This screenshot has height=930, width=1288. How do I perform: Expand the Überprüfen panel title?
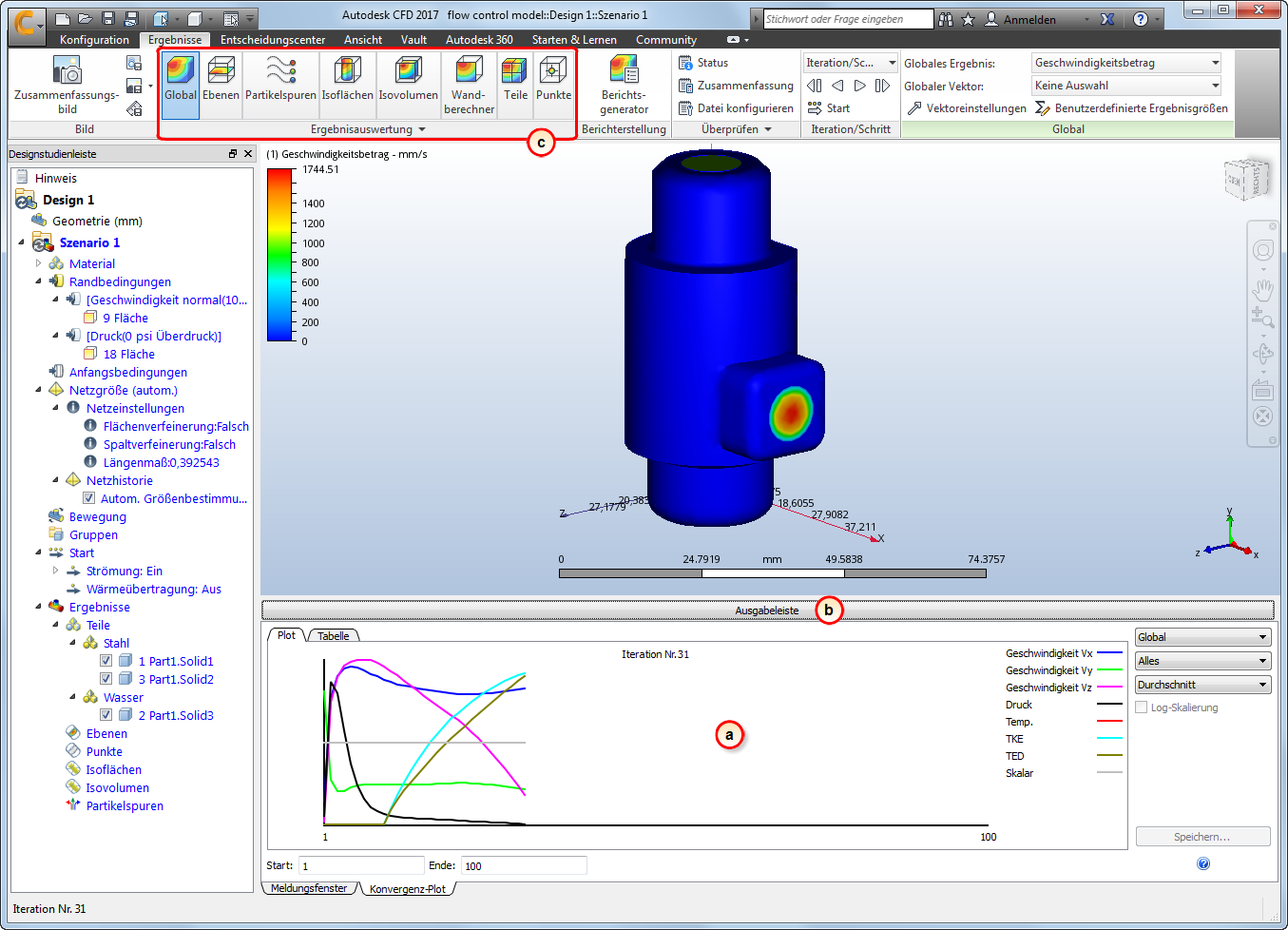737,129
